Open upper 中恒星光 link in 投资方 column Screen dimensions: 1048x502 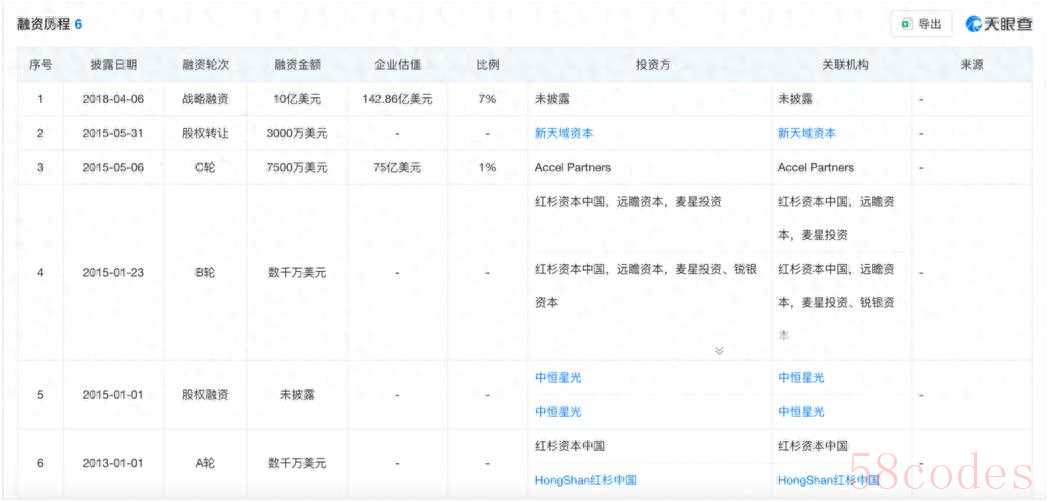(558, 378)
